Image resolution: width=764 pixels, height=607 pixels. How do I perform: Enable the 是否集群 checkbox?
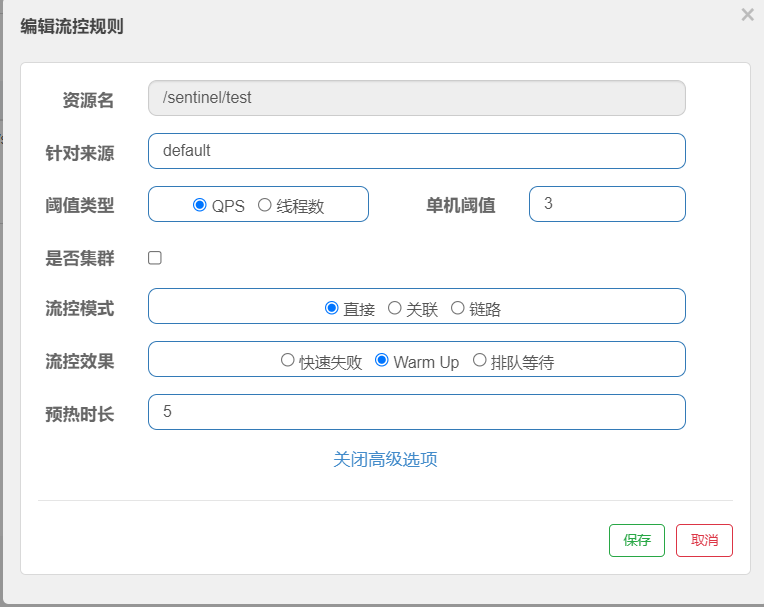(155, 258)
